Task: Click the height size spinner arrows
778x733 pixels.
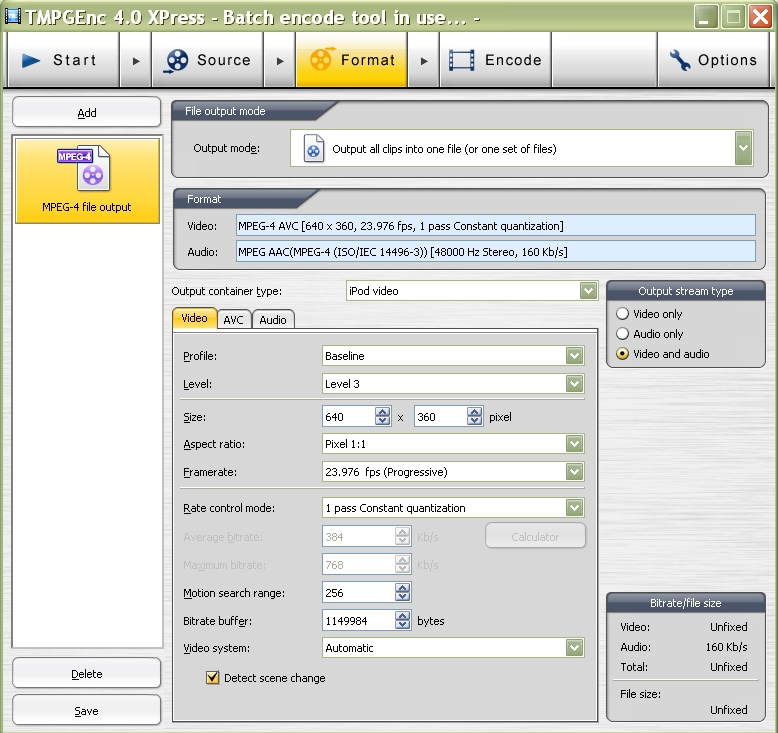Action: pos(475,416)
